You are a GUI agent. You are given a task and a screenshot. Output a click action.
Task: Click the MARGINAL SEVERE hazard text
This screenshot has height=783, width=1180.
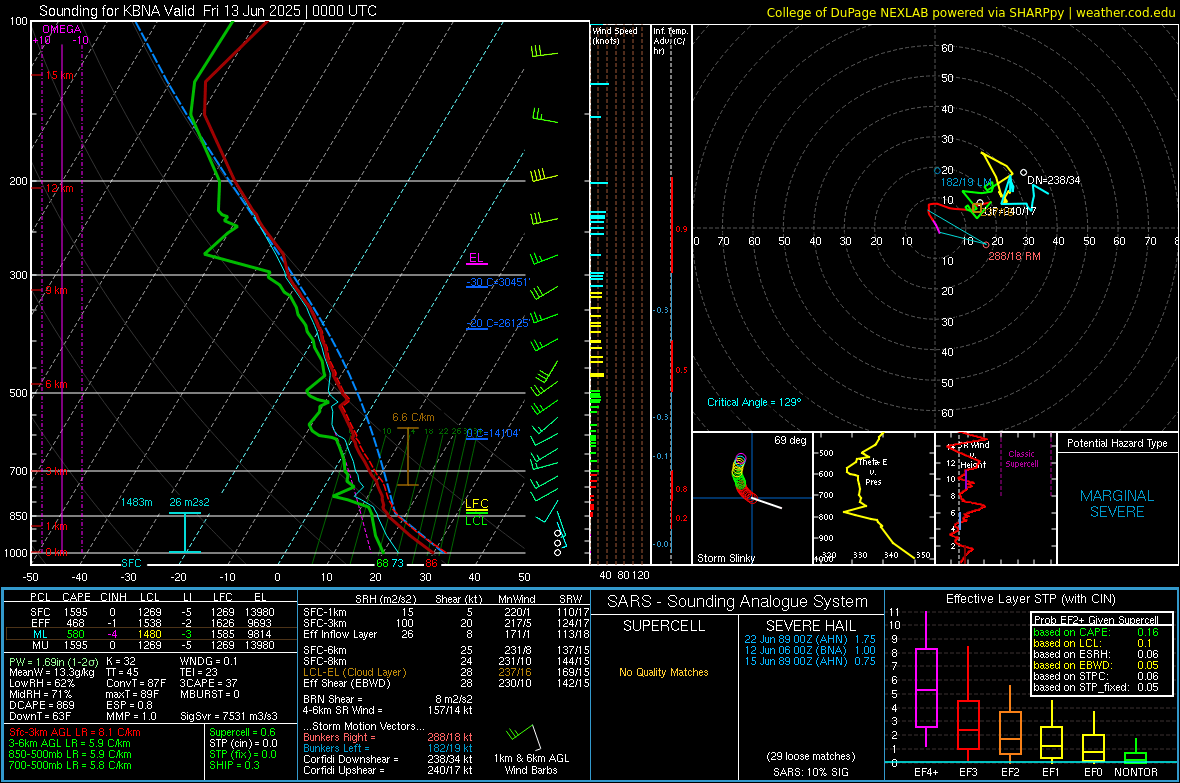click(1117, 504)
